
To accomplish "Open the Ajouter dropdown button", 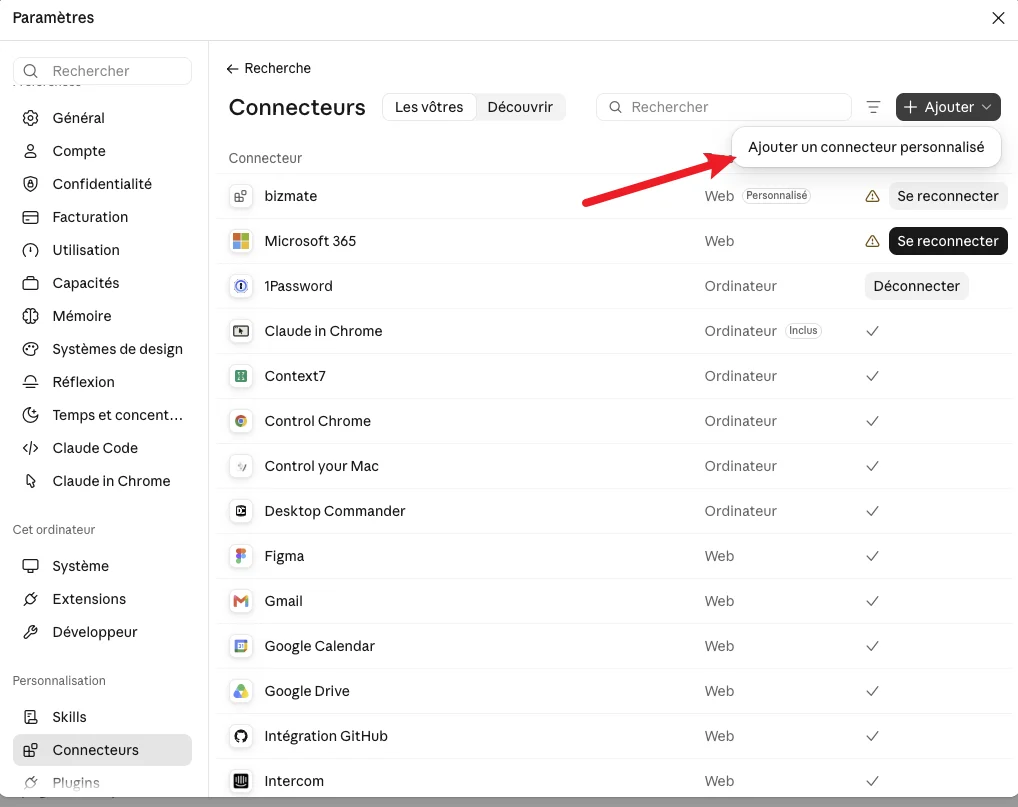I will 948,107.
